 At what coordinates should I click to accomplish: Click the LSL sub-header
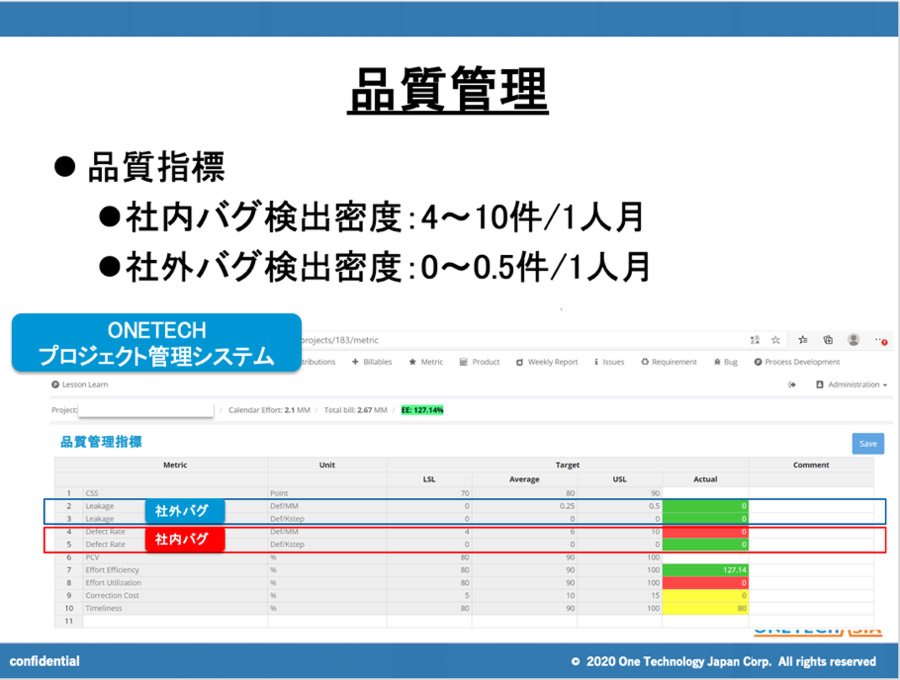click(x=429, y=479)
